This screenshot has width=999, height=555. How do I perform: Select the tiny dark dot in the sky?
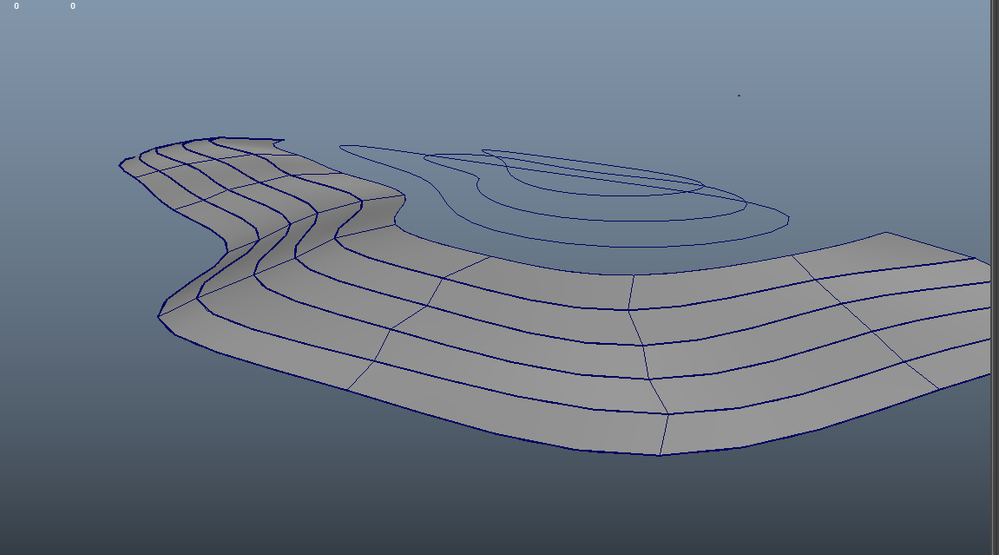[739, 96]
